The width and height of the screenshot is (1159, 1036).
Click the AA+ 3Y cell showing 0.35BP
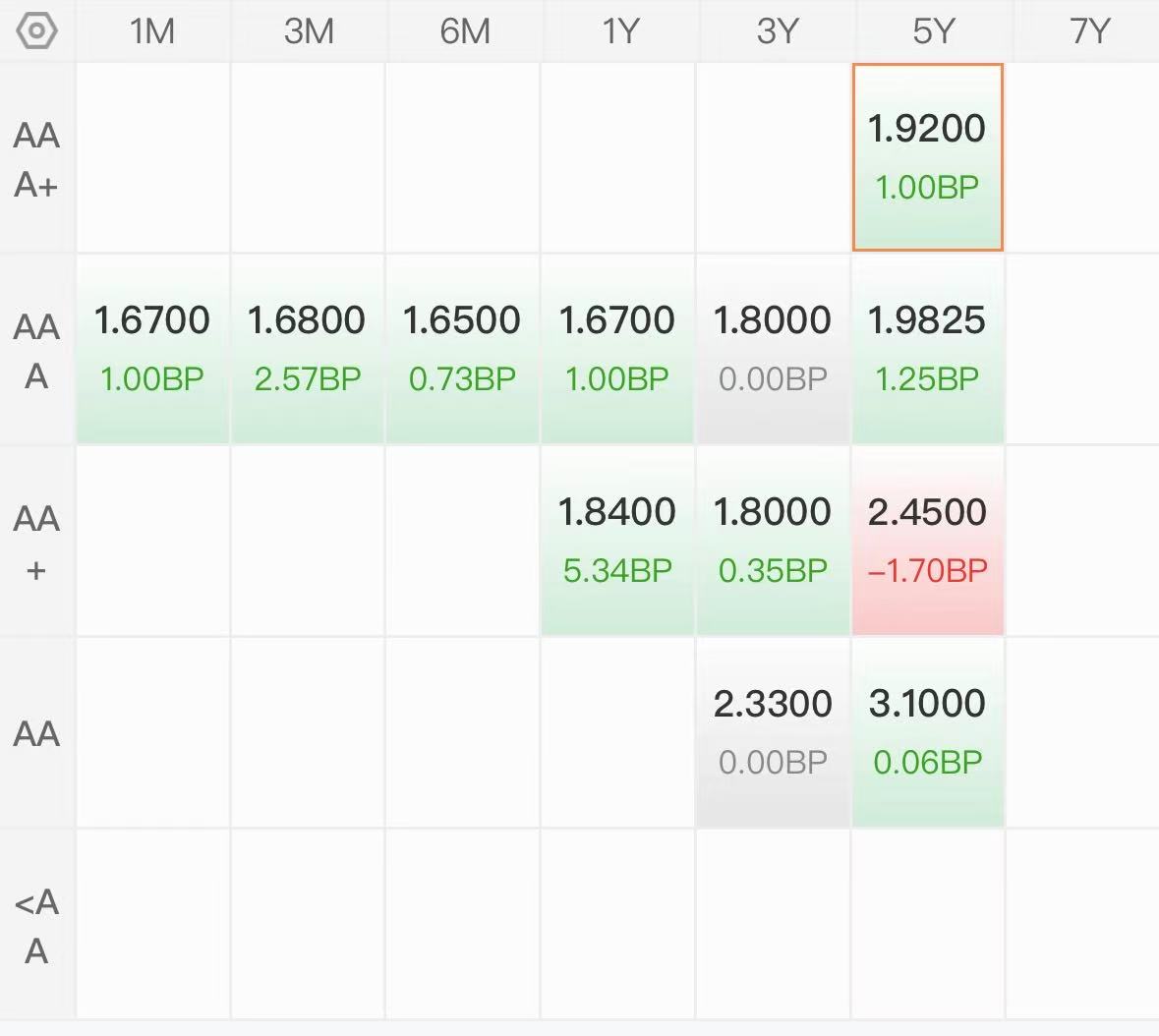click(x=773, y=541)
